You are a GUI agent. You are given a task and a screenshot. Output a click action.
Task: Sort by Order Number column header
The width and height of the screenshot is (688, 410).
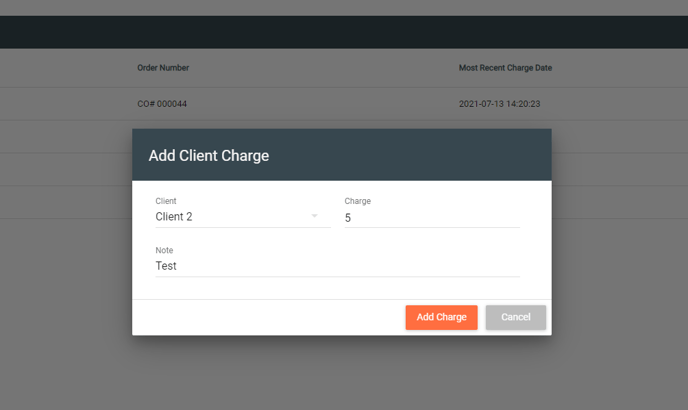pos(163,68)
